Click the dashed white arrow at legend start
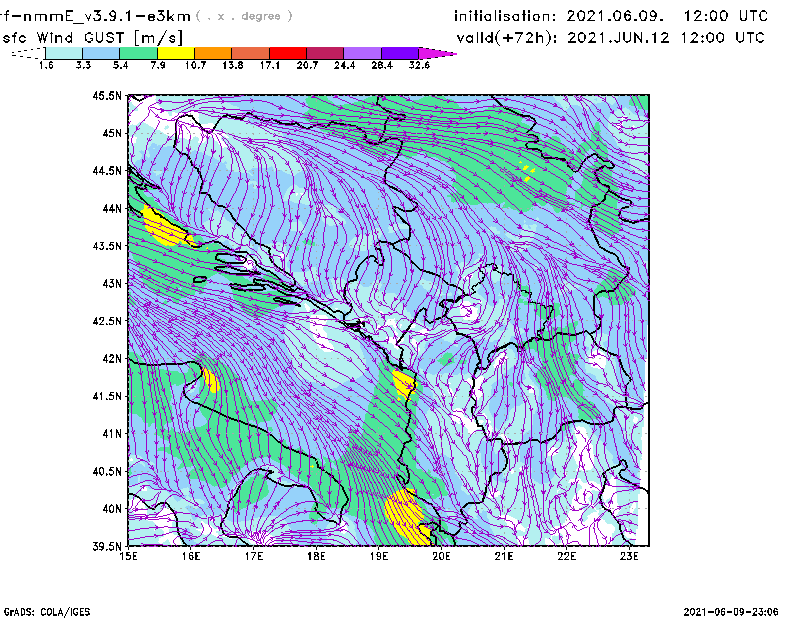 pos(28,53)
